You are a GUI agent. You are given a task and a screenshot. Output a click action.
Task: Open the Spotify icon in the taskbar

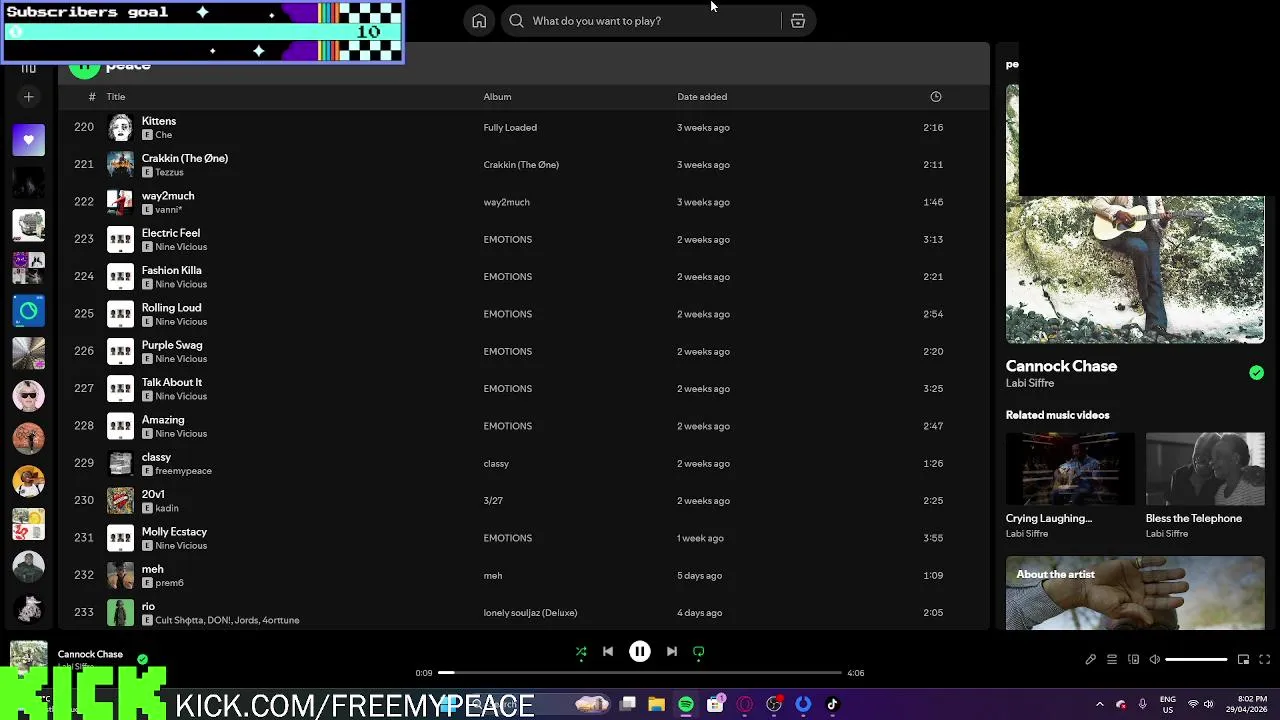point(686,705)
